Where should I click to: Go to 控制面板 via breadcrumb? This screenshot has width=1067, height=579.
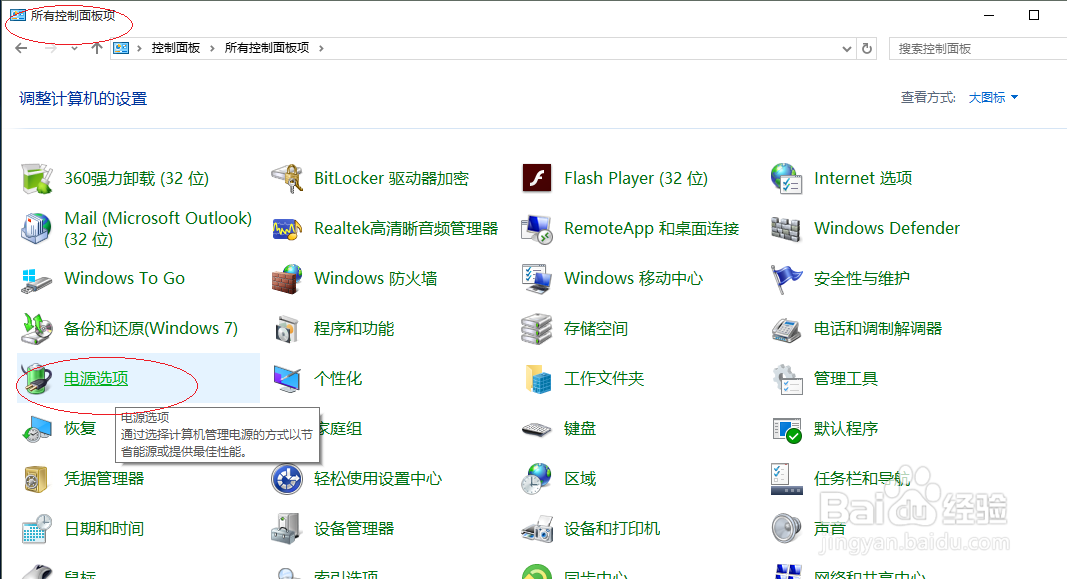178,47
